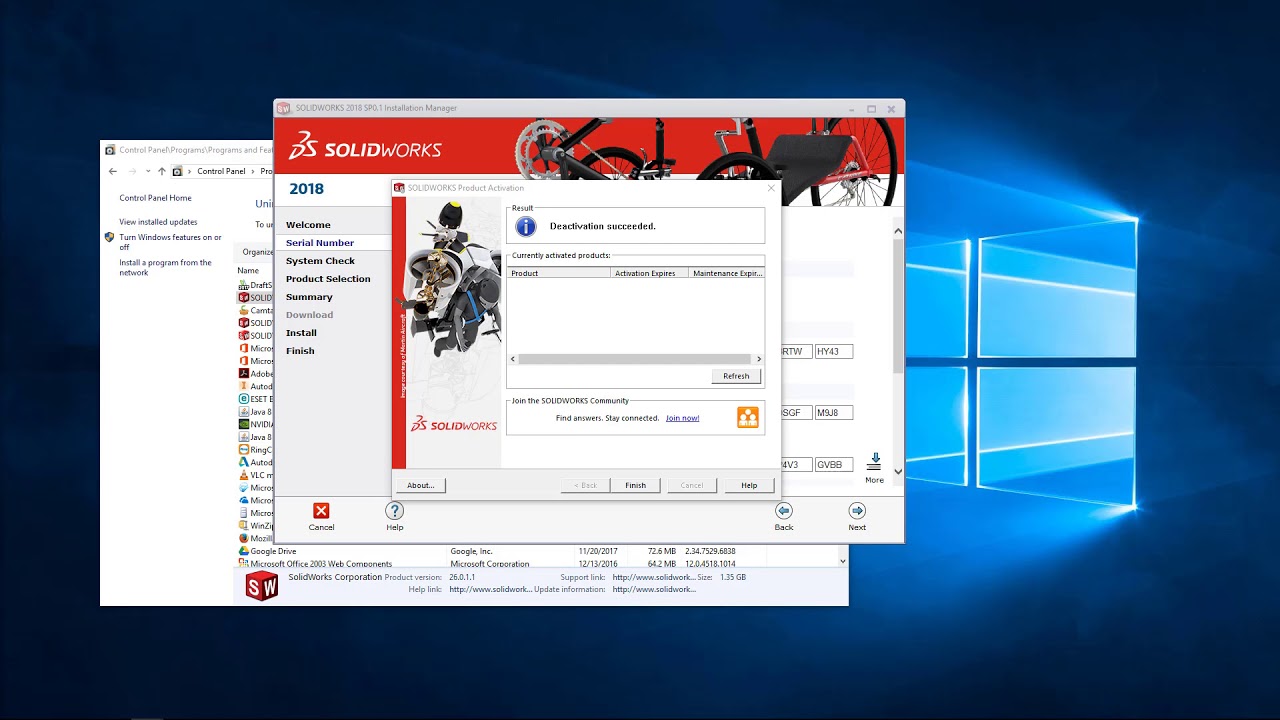Click the Next arrow icon in Installation Manager
This screenshot has width=1280, height=720.
tap(857, 511)
